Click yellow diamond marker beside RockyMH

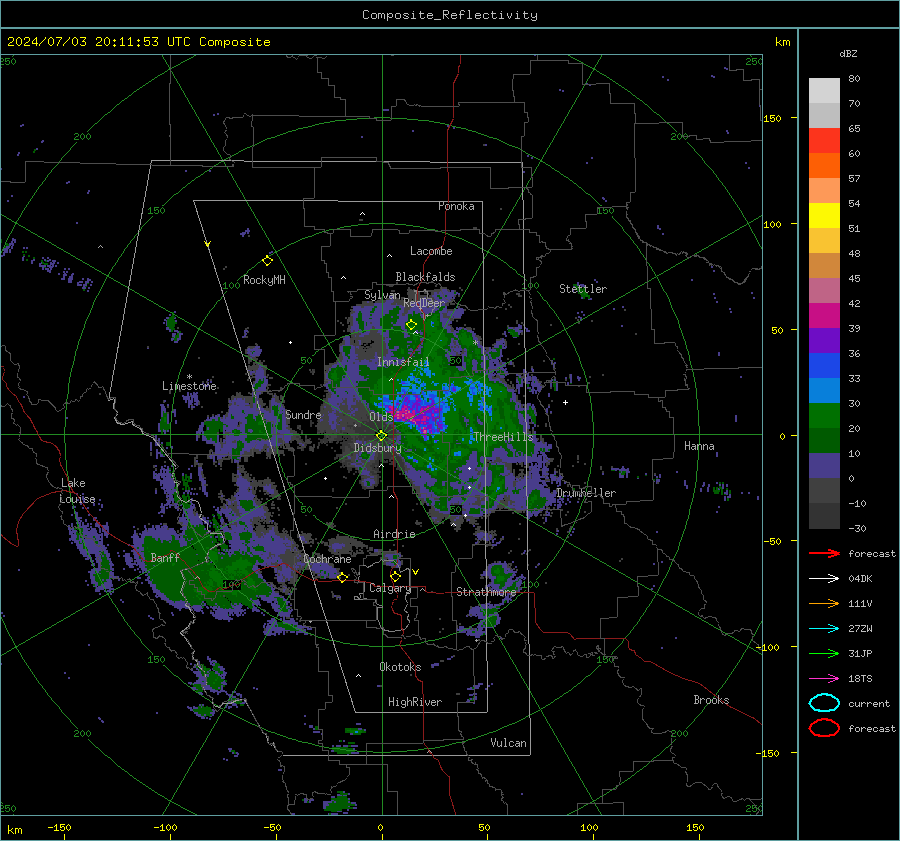[267, 261]
